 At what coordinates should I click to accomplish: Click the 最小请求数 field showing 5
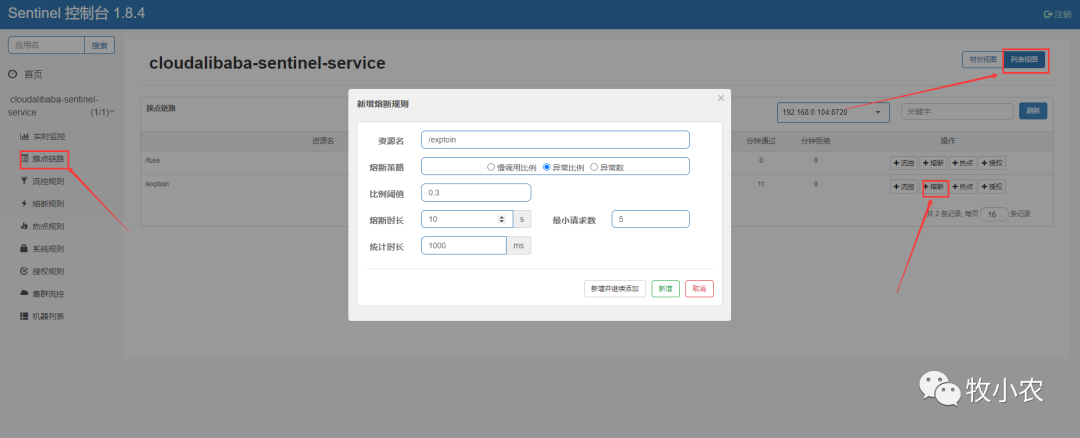coord(650,219)
